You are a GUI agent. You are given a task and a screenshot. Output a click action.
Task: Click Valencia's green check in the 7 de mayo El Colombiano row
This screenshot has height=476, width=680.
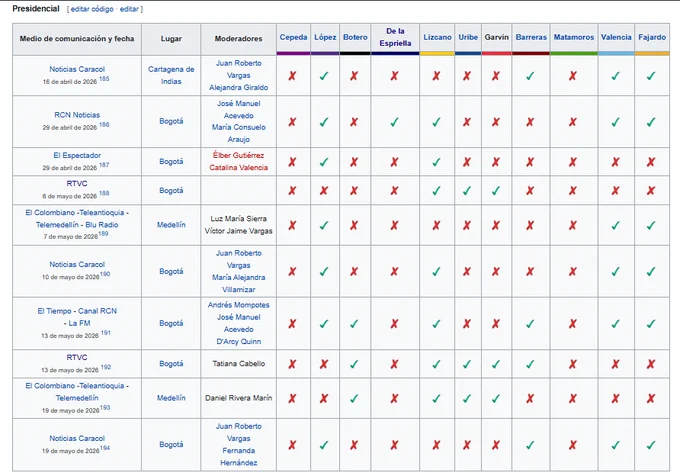coord(616,225)
